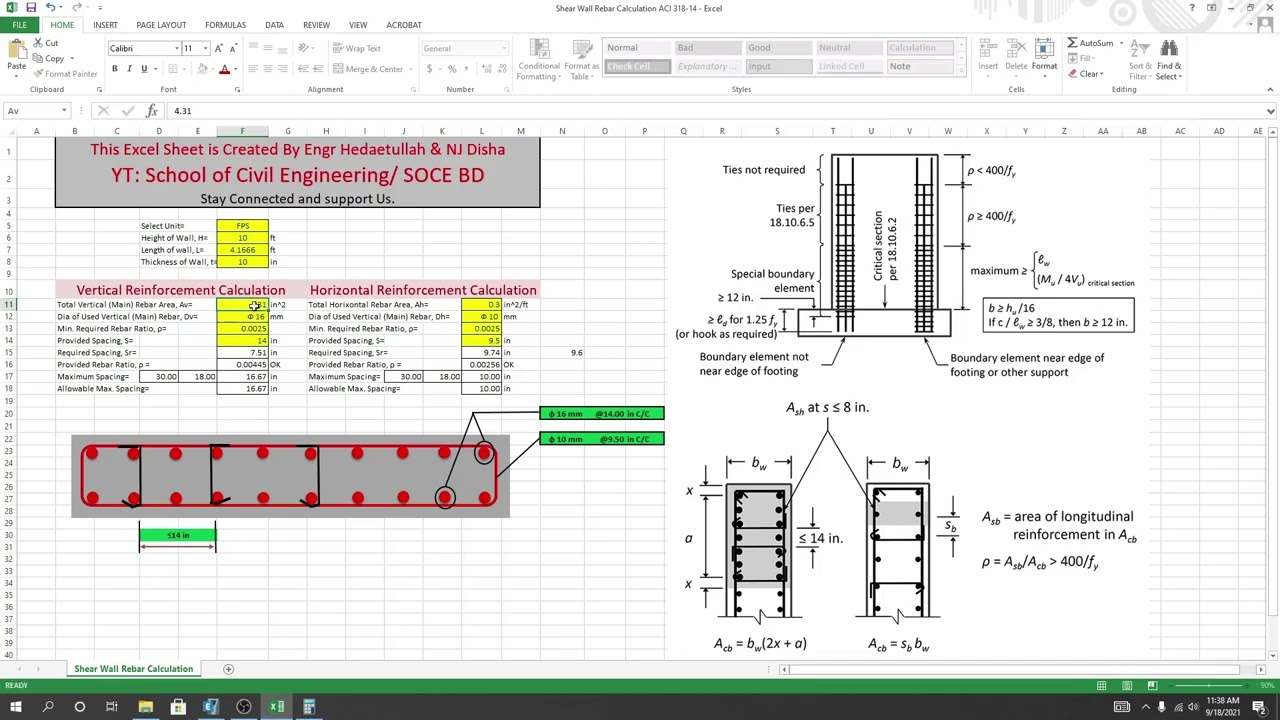The image size is (1280, 720).
Task: Increase font size with the large A icon
Action: click(219, 48)
